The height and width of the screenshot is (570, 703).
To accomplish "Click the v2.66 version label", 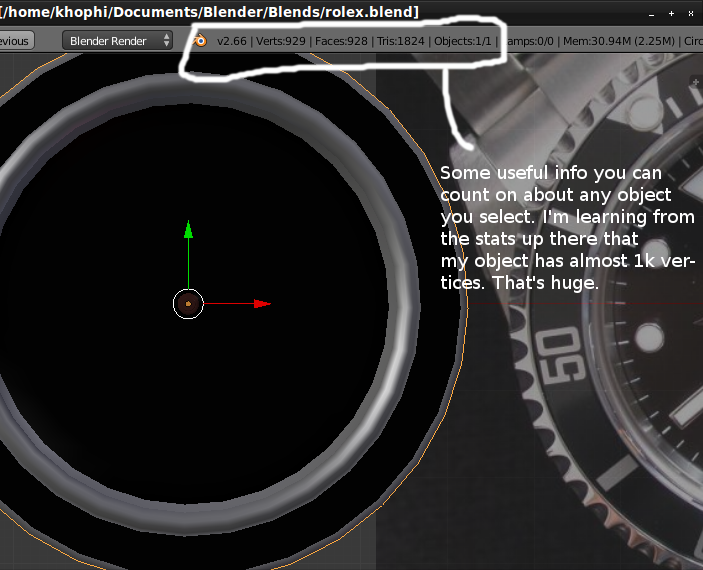I will [232, 41].
